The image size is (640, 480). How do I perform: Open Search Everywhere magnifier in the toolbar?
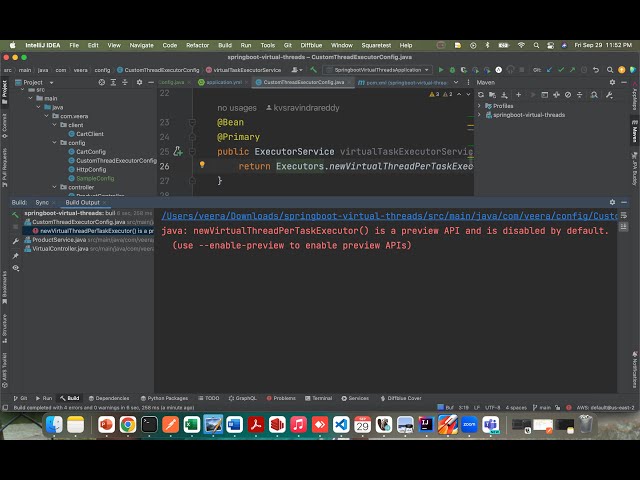coord(610,70)
